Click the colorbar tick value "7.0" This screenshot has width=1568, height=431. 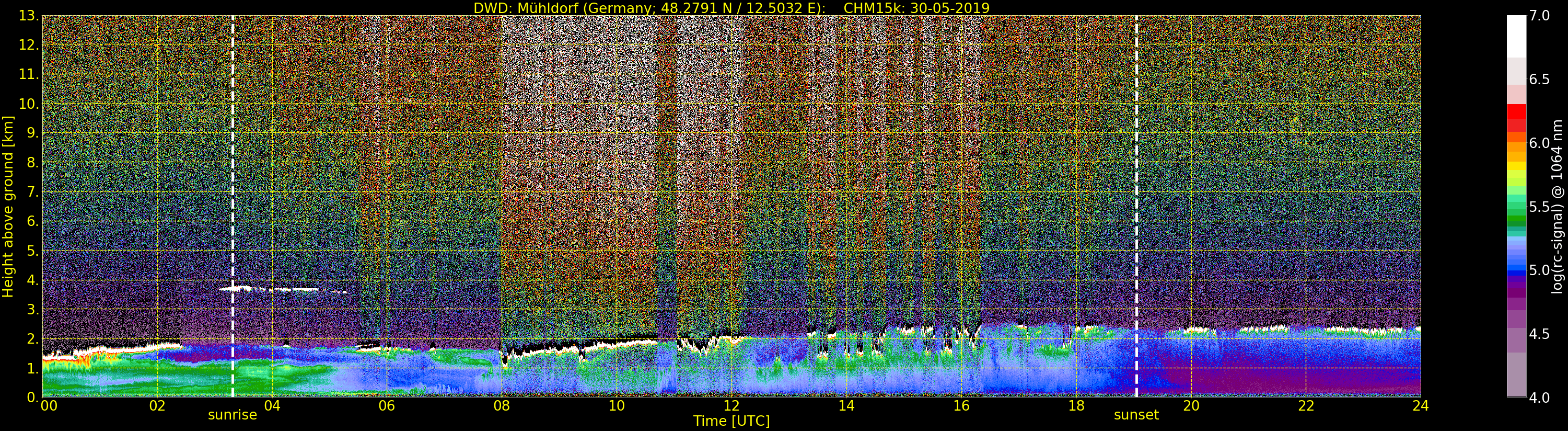[1539, 16]
